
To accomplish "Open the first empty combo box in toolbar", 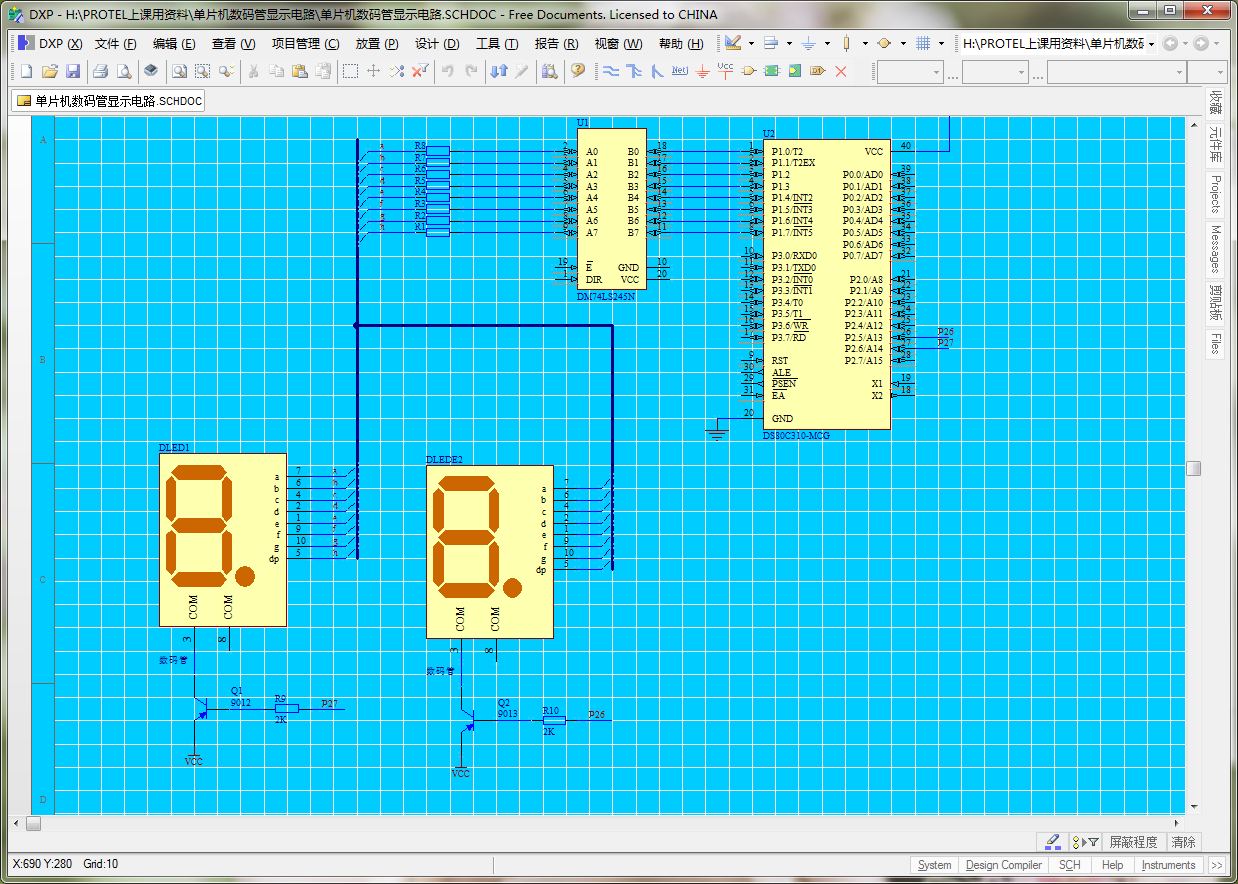I will point(910,72).
